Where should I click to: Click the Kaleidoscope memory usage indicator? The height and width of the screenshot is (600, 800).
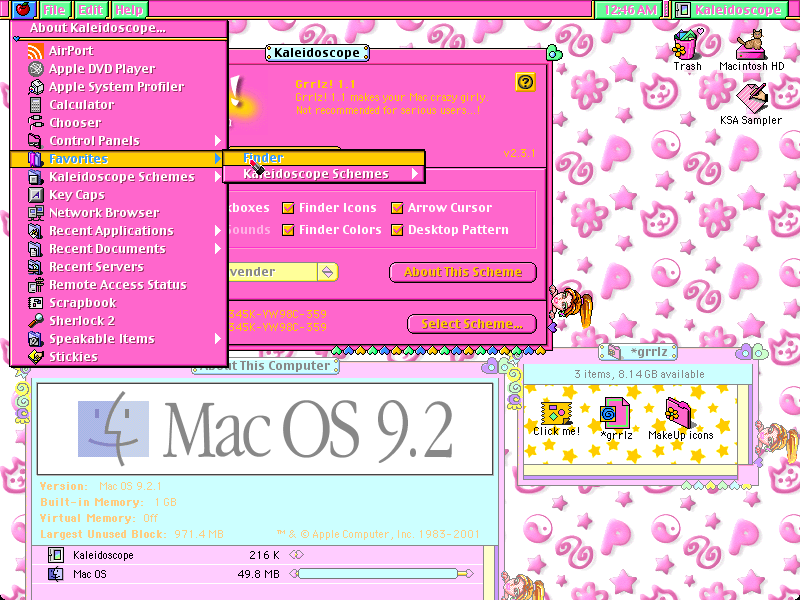(x=296, y=555)
